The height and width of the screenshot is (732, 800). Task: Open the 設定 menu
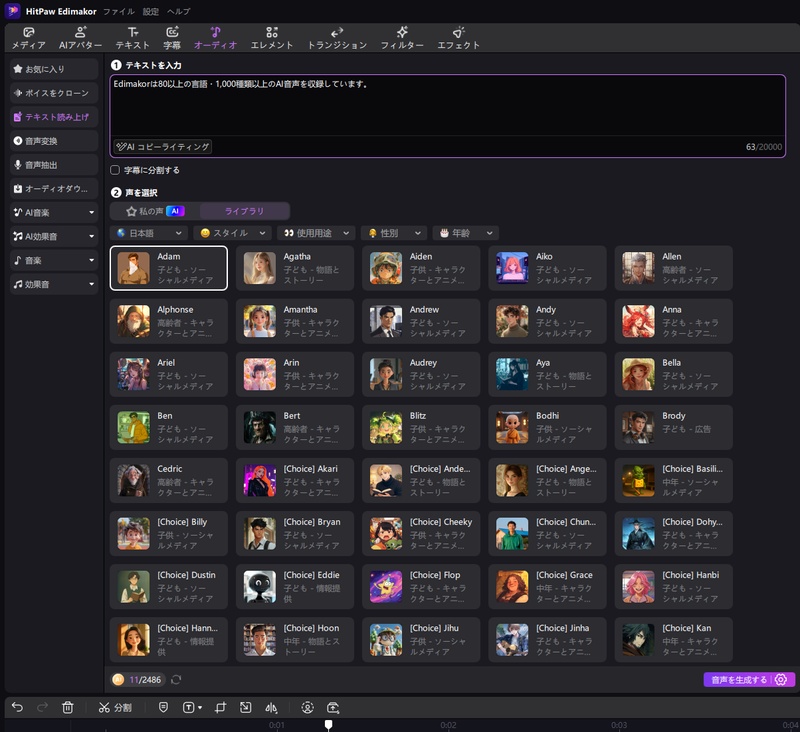151,11
